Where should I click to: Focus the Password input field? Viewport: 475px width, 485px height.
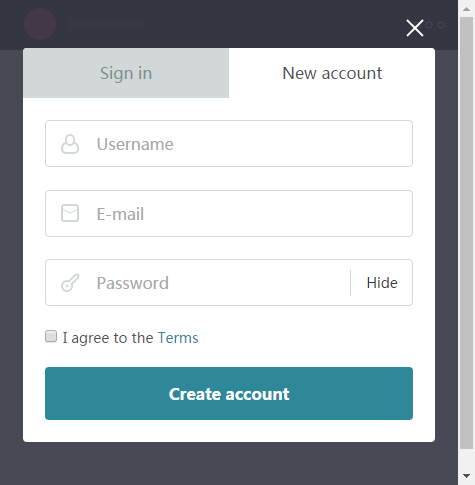pos(198,283)
